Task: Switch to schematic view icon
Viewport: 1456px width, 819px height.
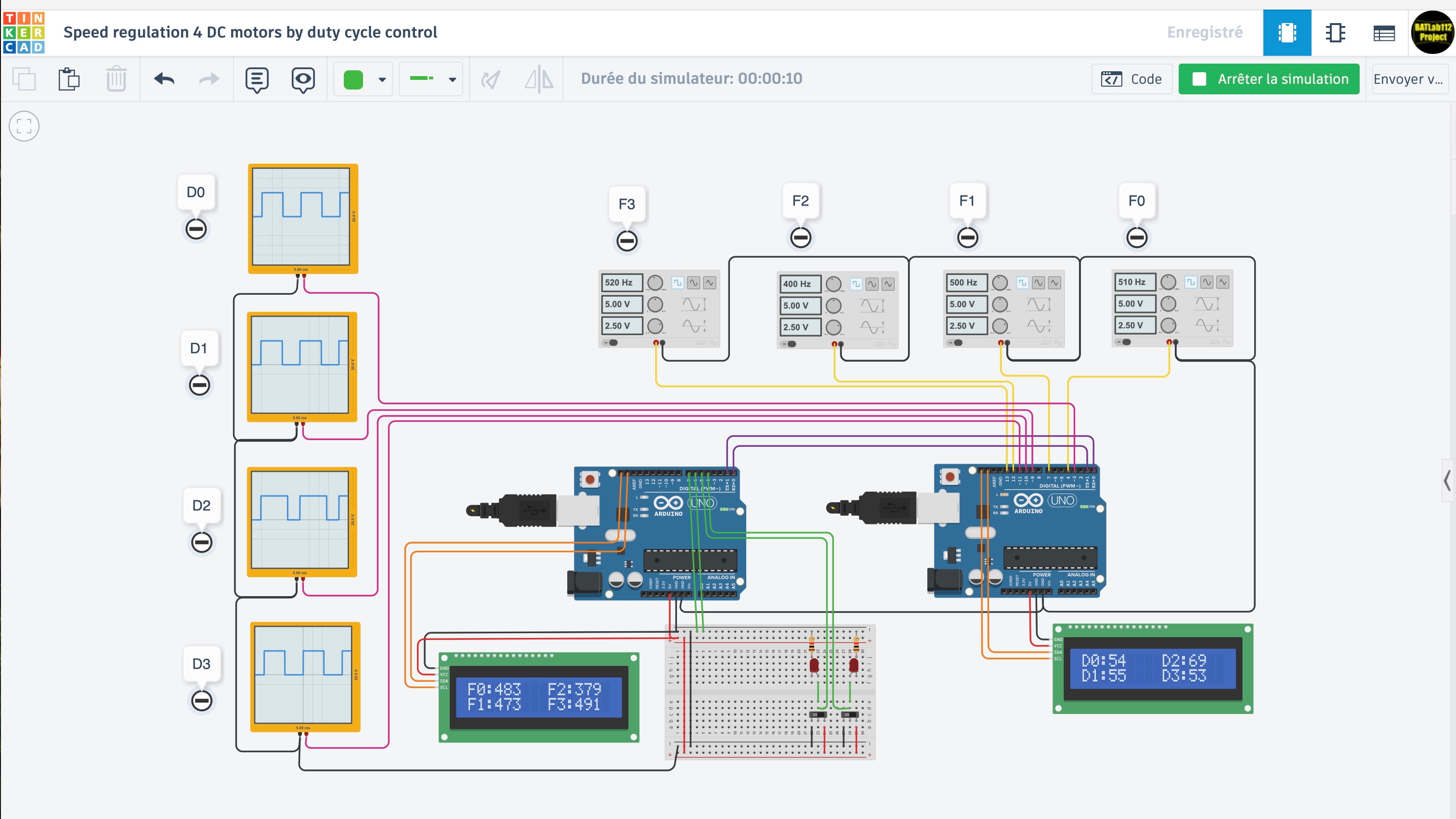Action: pos(1335,33)
